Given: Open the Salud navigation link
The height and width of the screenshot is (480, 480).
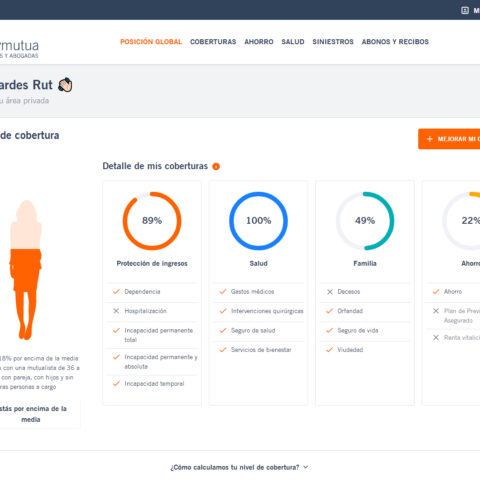Looking at the screenshot, I should click(x=293, y=42).
